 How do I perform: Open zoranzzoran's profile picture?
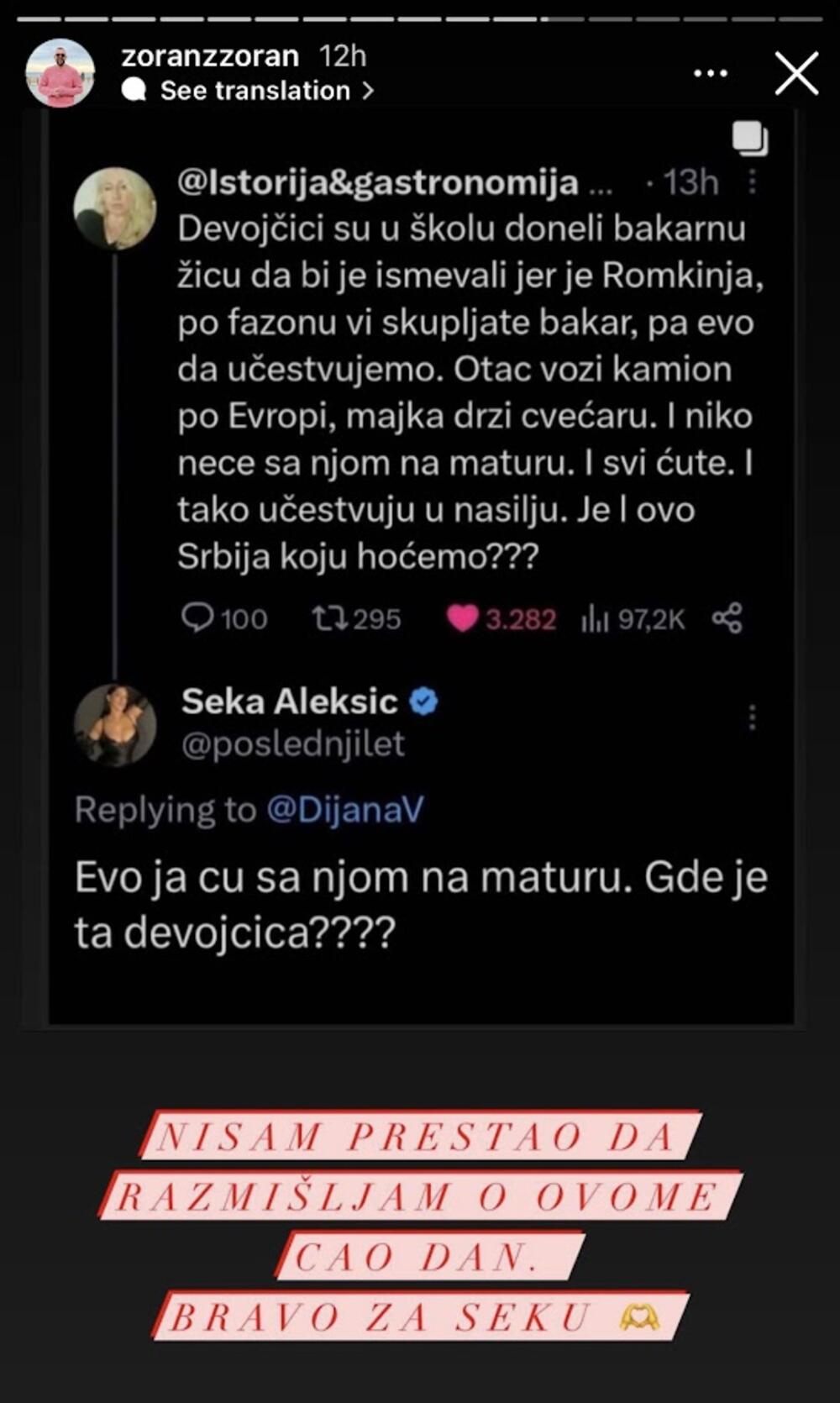(x=60, y=71)
